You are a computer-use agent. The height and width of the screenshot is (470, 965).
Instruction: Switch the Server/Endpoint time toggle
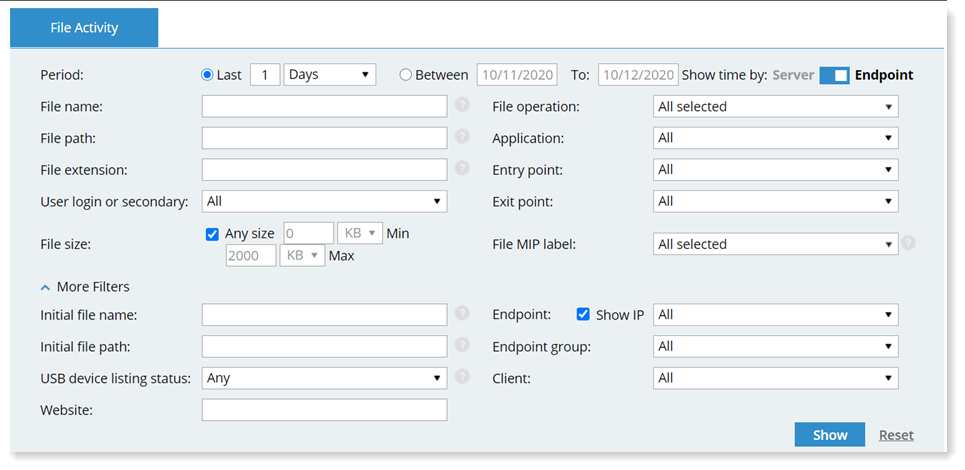[x=834, y=75]
